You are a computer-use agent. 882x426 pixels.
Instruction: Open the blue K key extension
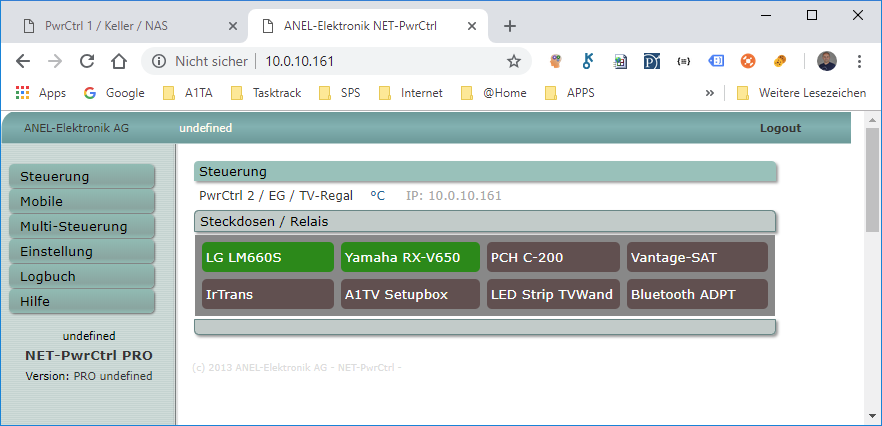587,61
